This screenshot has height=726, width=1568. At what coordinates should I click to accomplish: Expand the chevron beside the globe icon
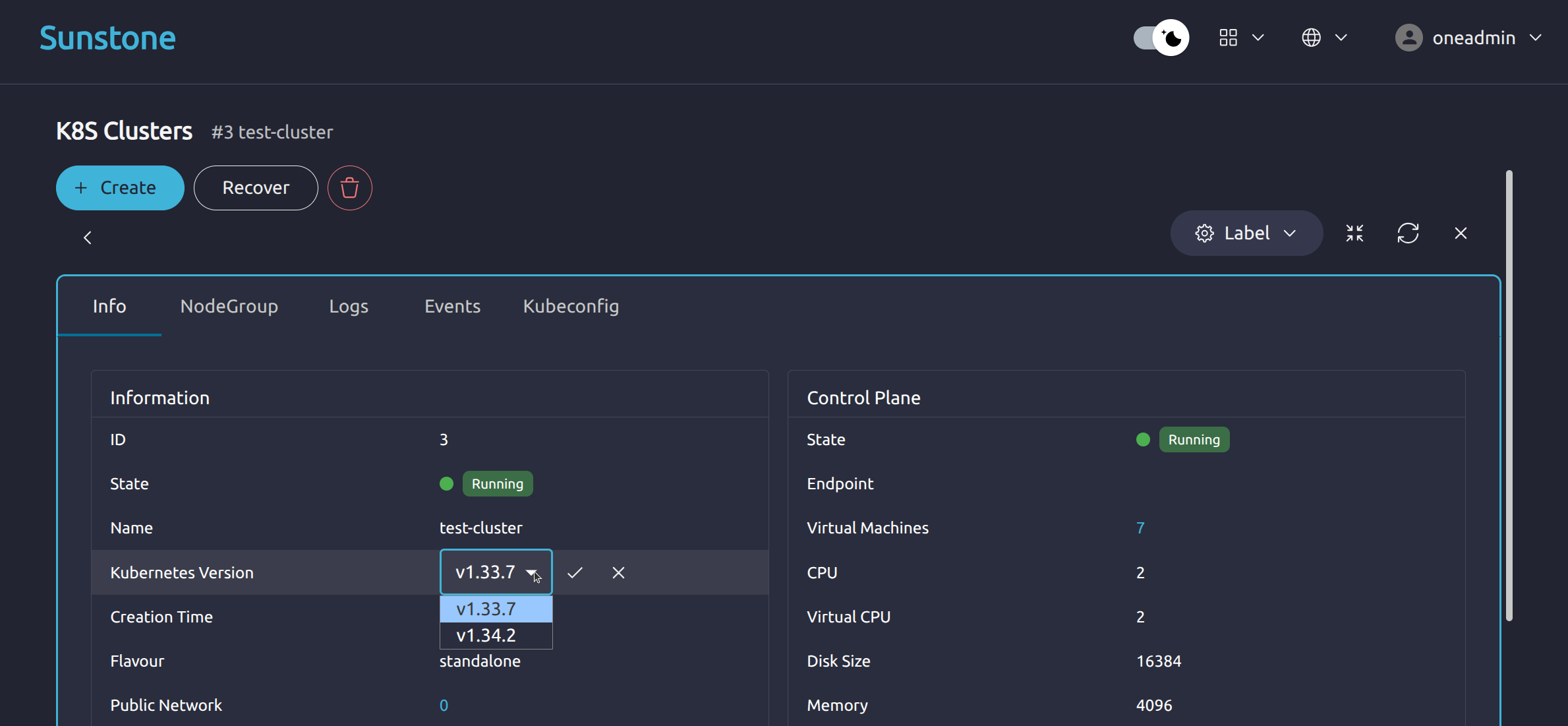1341,38
